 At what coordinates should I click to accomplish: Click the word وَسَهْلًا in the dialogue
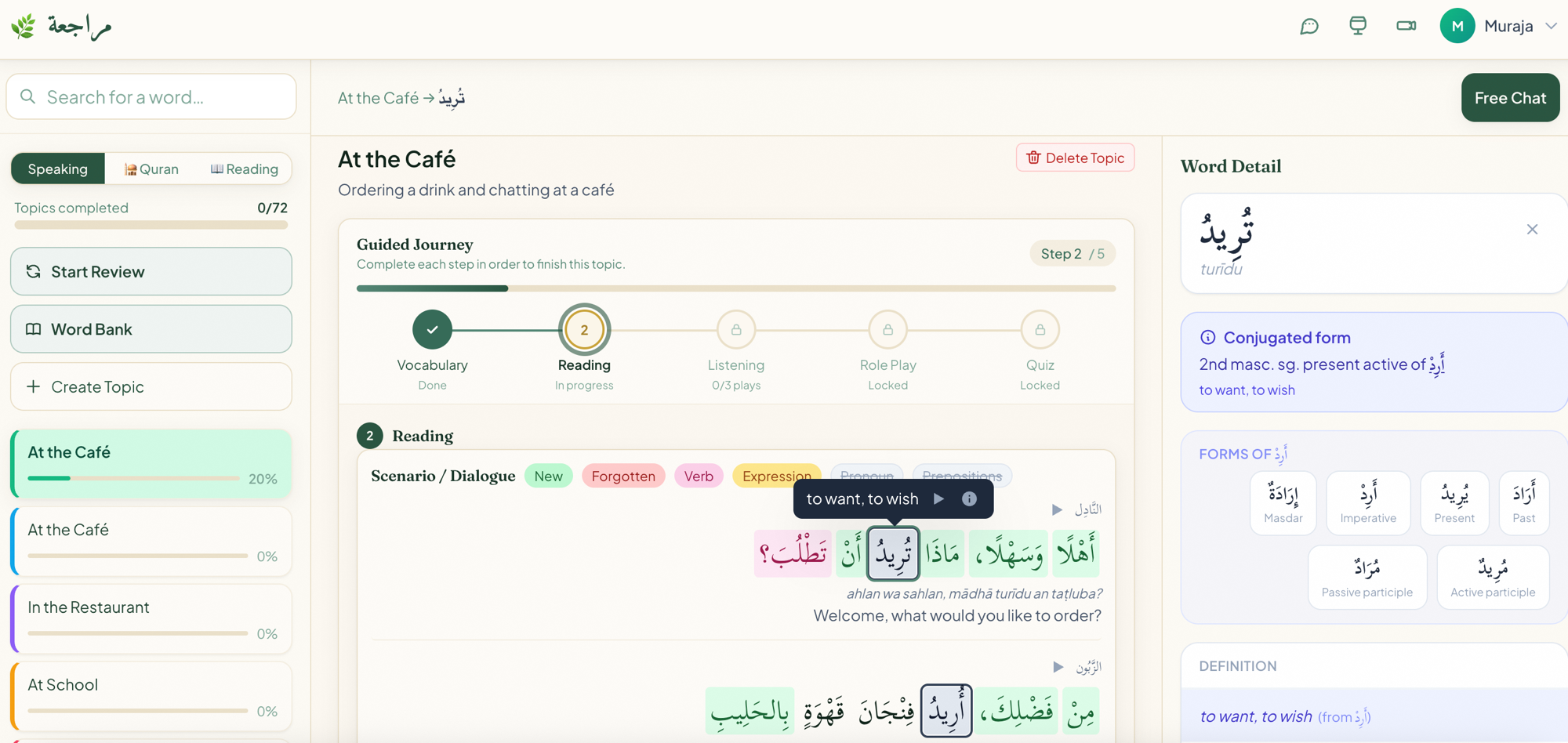1009,553
